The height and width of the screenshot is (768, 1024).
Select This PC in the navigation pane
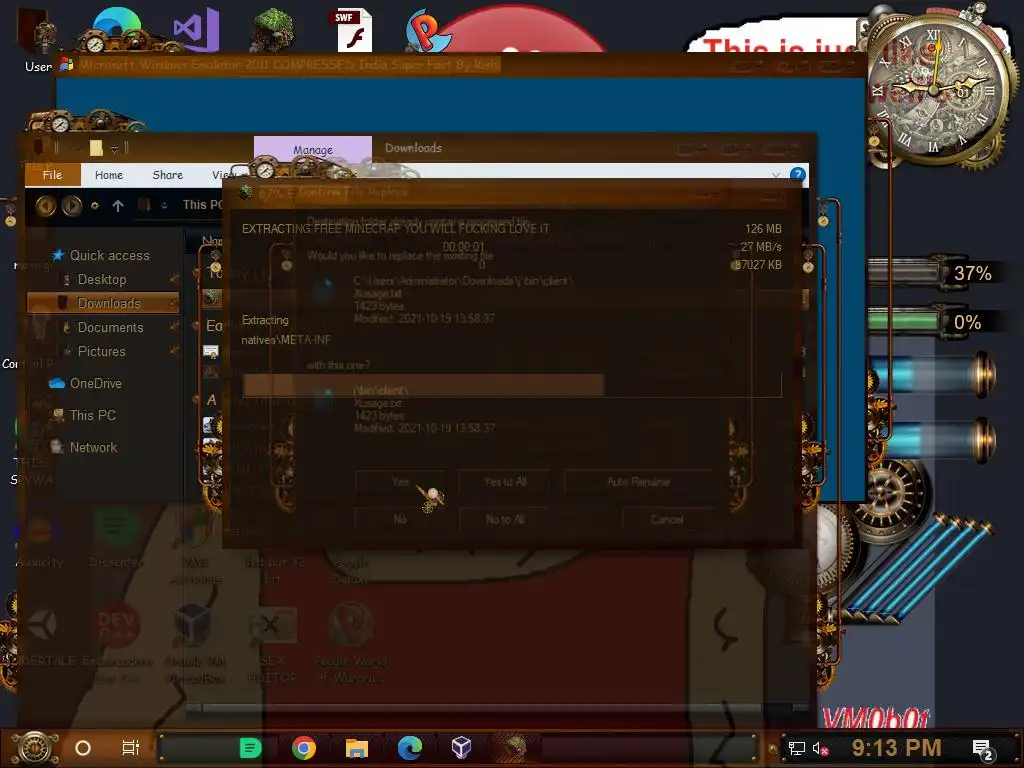84,415
